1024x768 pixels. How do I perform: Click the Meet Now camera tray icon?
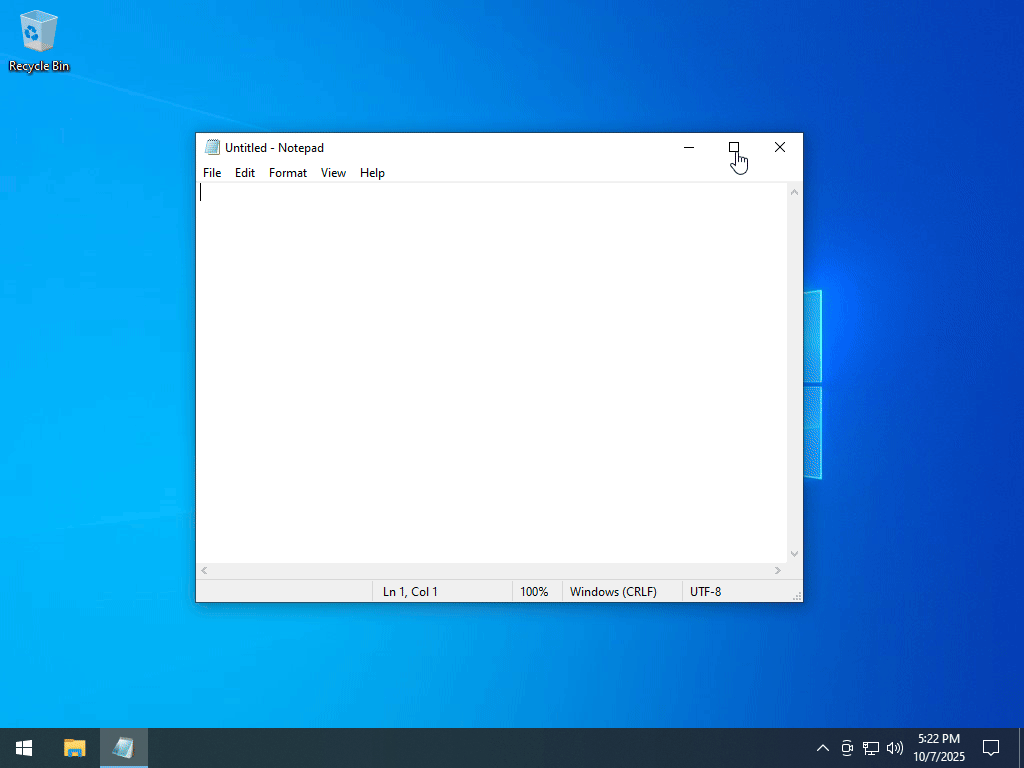(x=847, y=747)
